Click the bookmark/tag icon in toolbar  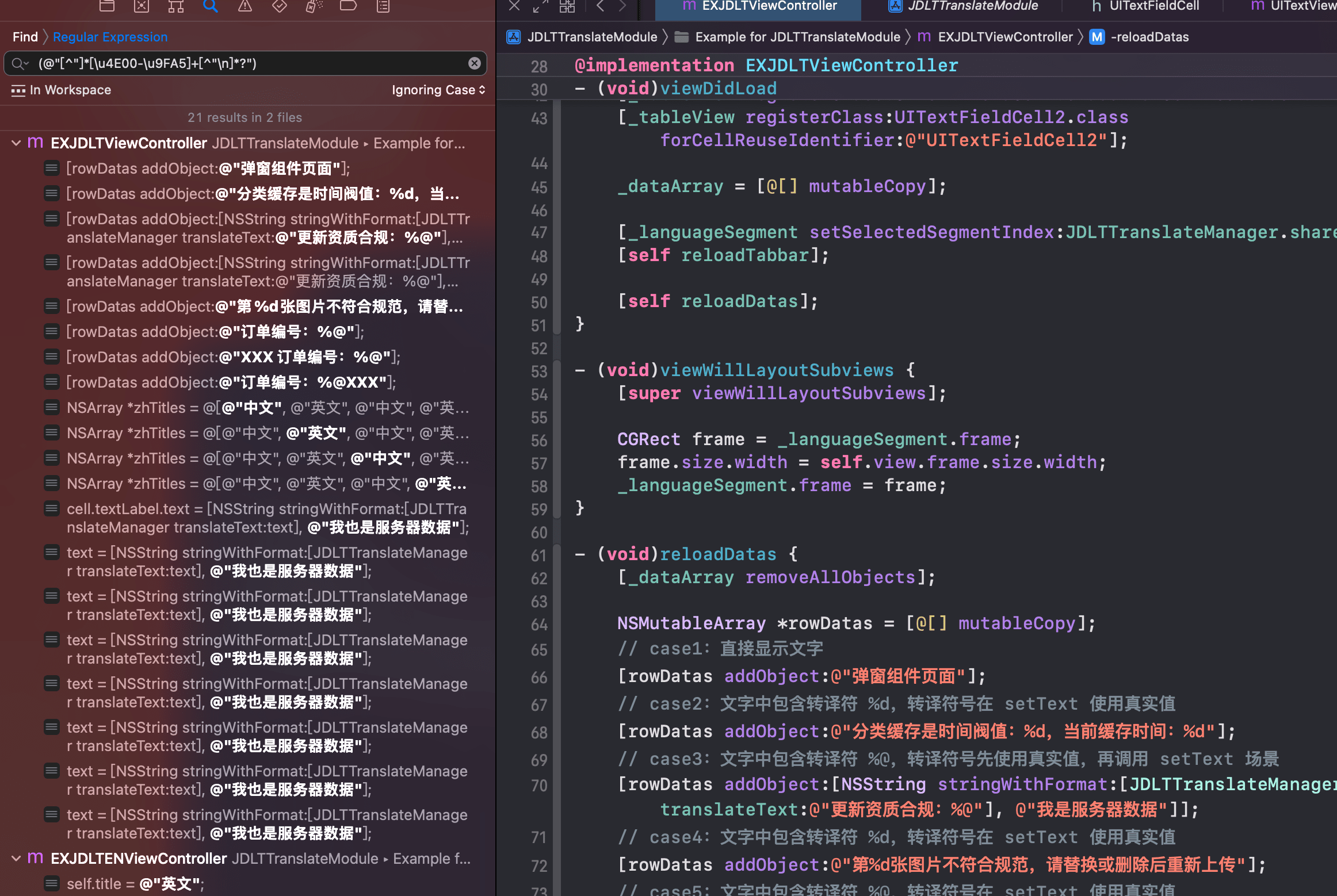[x=348, y=7]
